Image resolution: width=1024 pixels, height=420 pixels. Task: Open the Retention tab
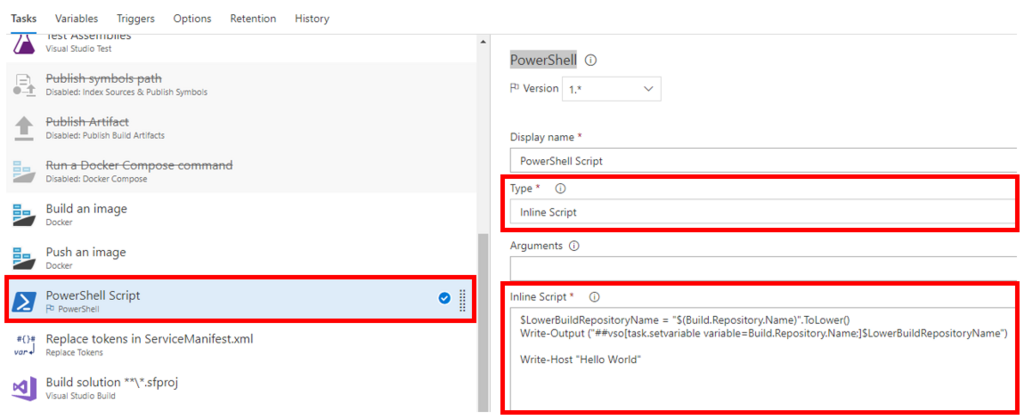[253, 18]
